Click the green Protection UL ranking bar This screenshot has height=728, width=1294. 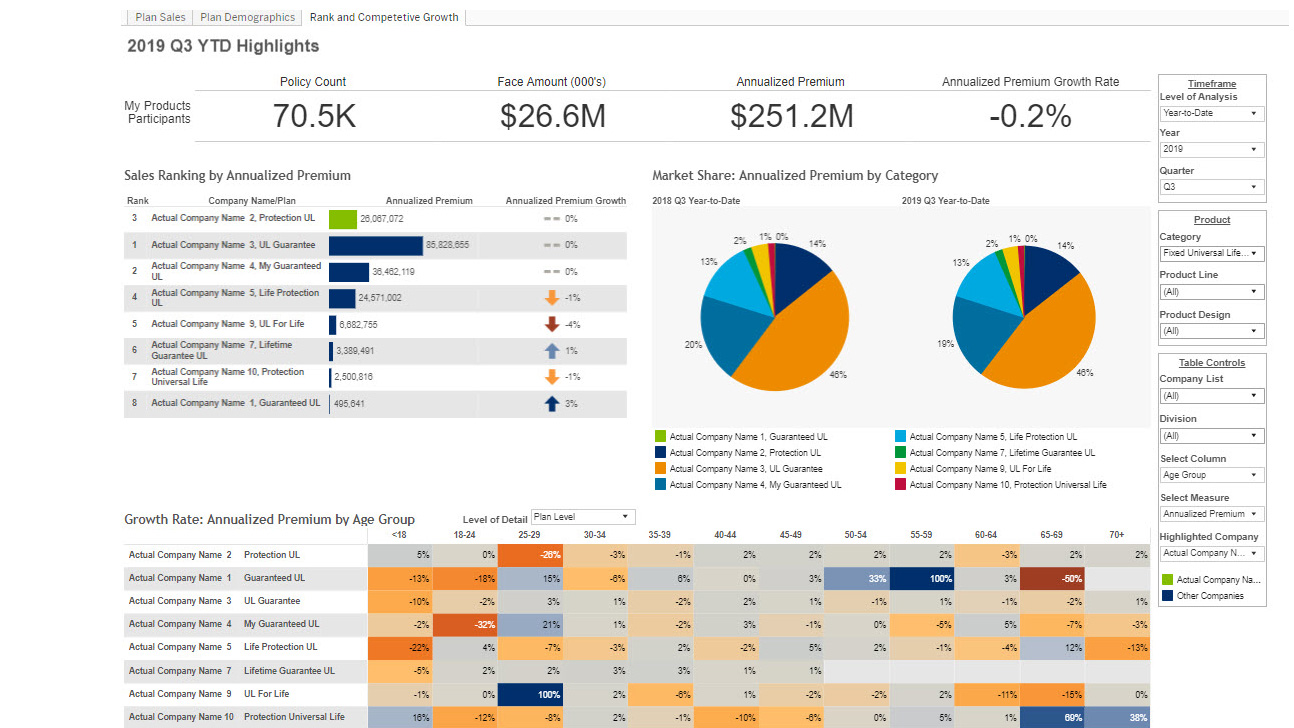point(342,219)
